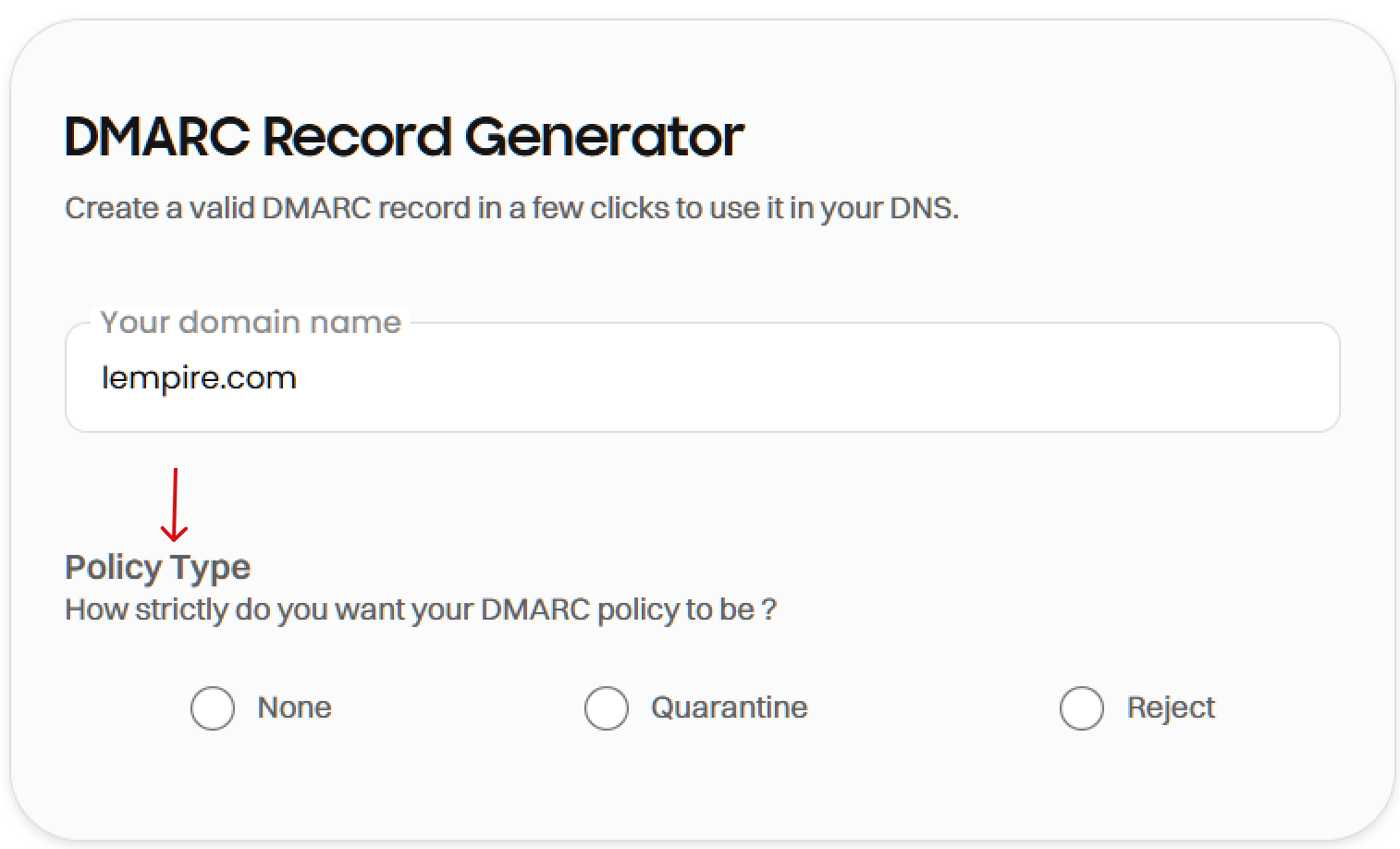Viewport: 1400px width, 849px height.
Task: Click the 'Your domain name' floating label
Action: (251, 322)
